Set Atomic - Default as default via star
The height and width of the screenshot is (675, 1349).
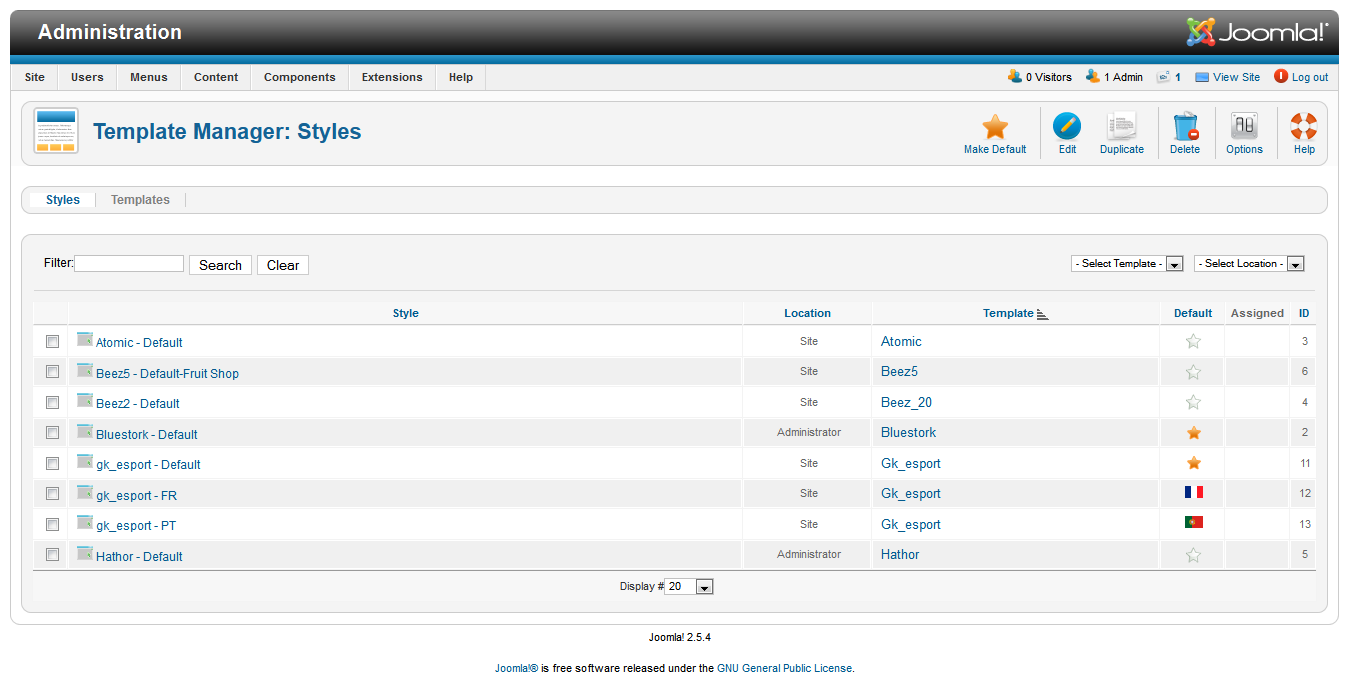pyautogui.click(x=1193, y=341)
